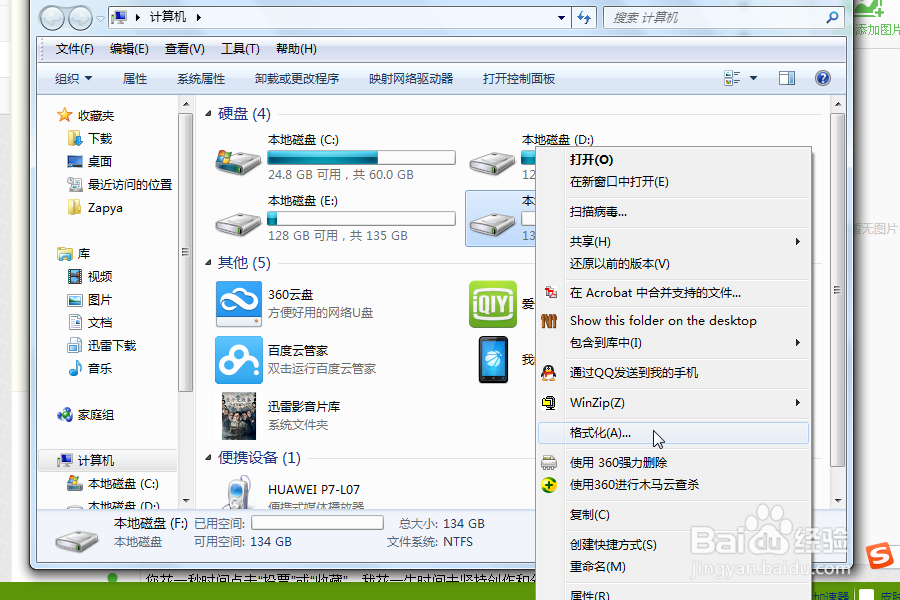Open 迅雷影音片库 thumbnail
900x600 pixels.
239,416
